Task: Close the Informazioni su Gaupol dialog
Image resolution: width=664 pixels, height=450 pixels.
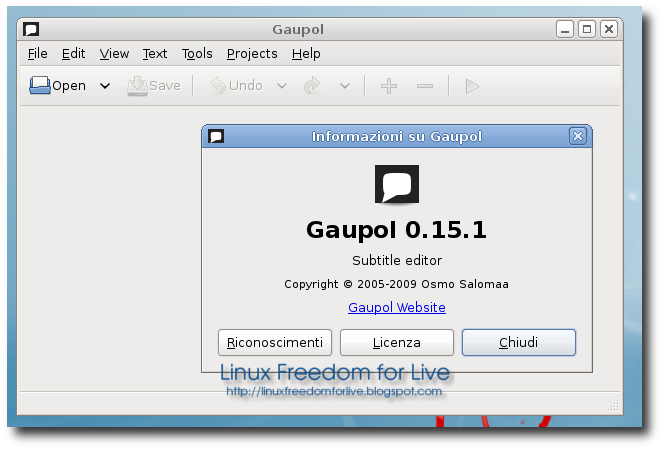Action: pyautogui.click(x=578, y=136)
